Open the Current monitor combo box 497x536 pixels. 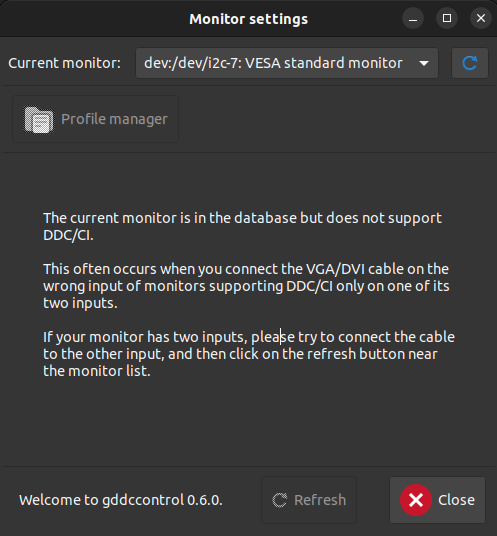pyautogui.click(x=287, y=63)
